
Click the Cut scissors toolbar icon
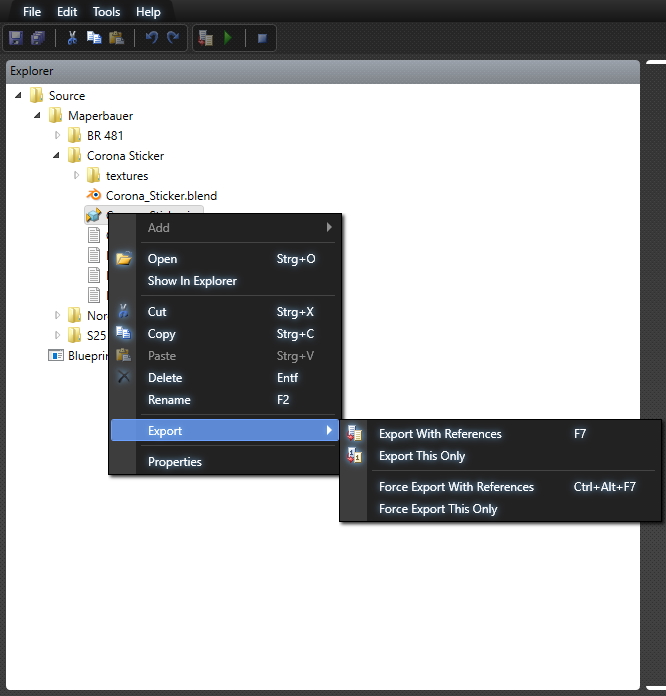[72, 38]
